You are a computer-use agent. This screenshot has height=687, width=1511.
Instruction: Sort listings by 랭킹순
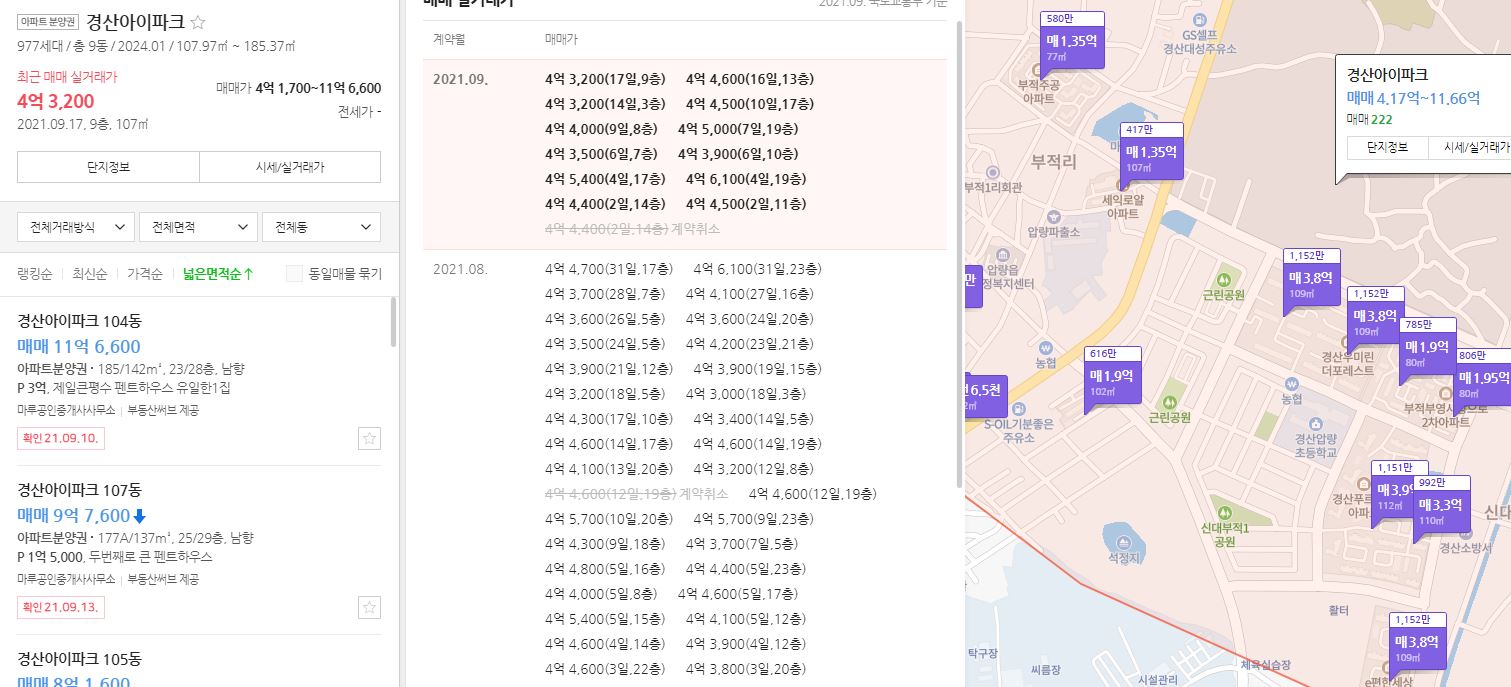[x=35, y=273]
